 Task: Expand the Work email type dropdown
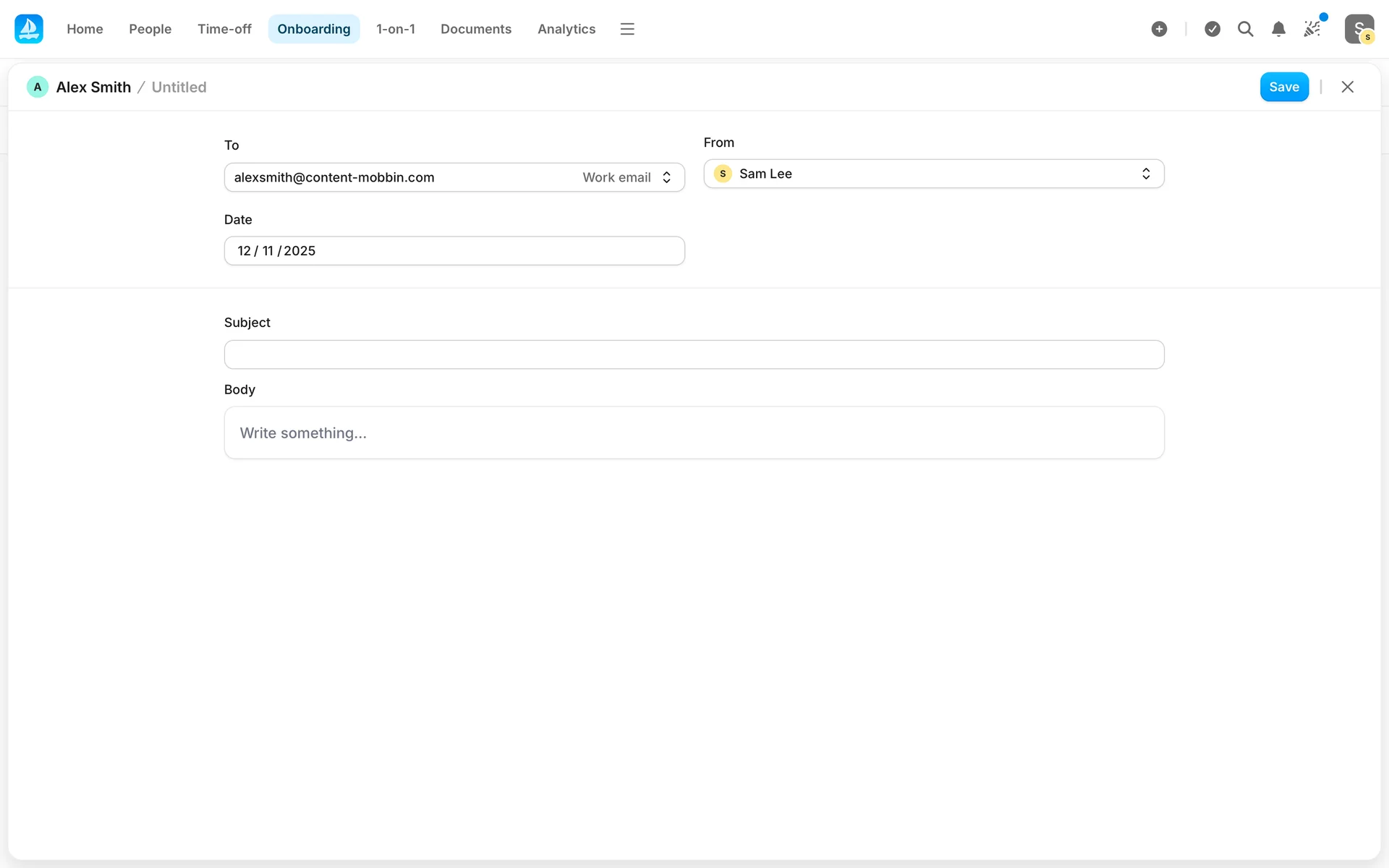[627, 177]
